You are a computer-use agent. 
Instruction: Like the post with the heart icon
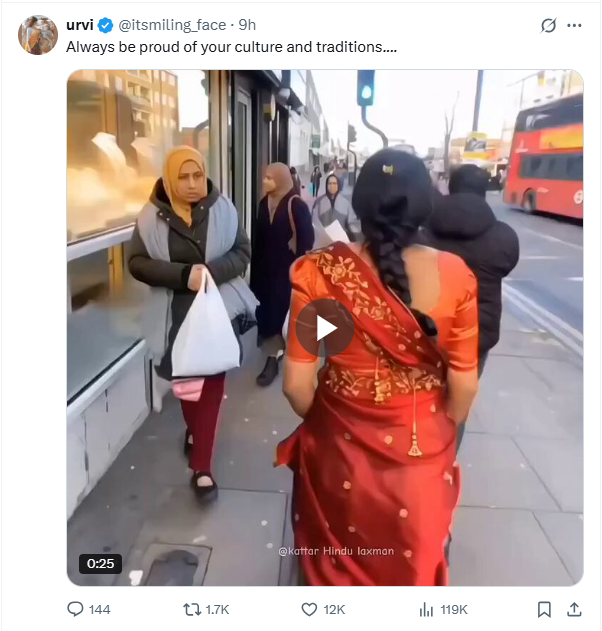point(309,610)
